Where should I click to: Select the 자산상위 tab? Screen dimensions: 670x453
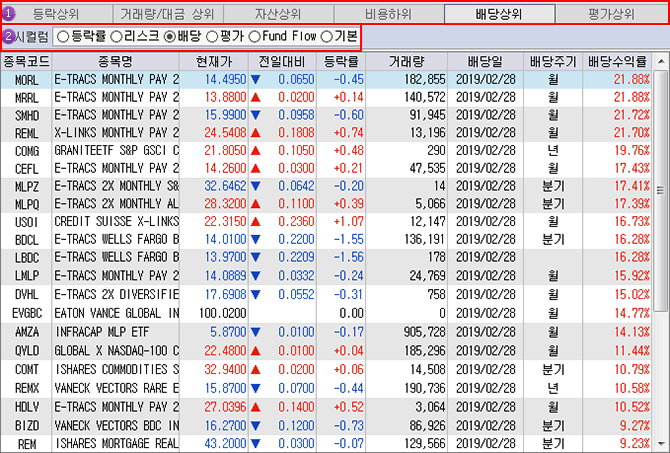point(278,14)
